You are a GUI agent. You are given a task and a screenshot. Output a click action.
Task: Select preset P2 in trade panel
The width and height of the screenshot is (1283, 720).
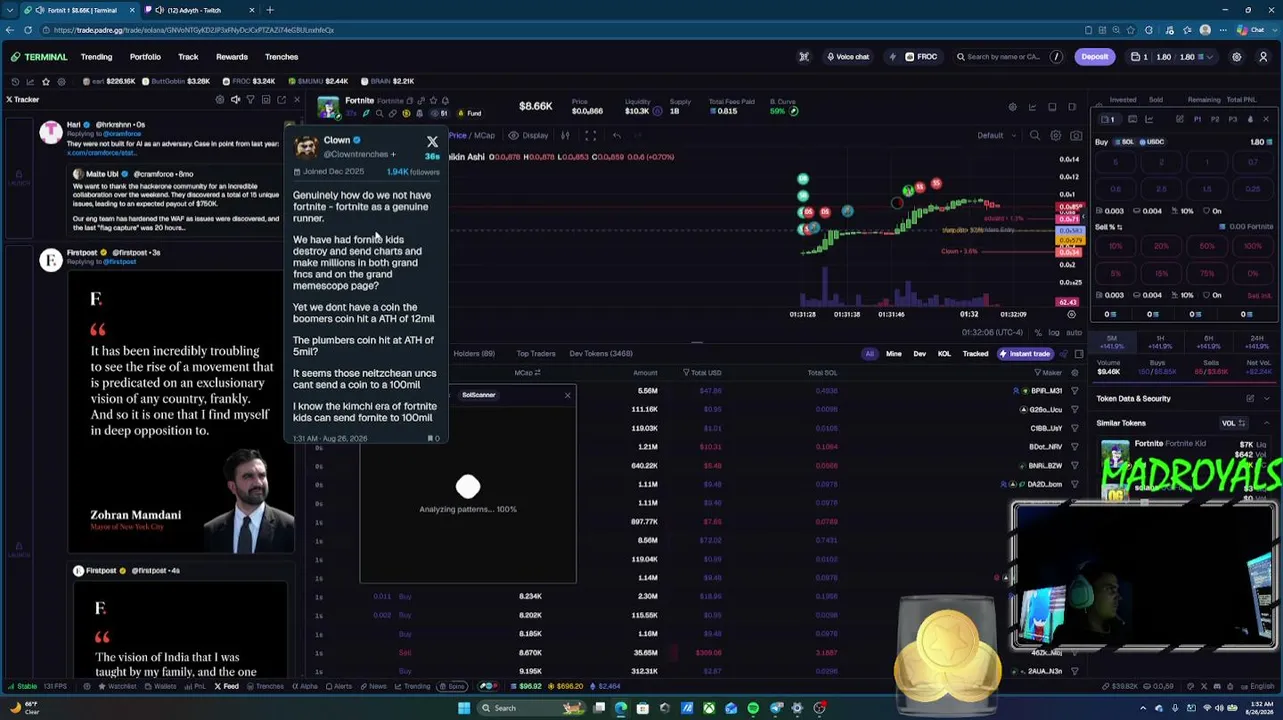(1215, 120)
